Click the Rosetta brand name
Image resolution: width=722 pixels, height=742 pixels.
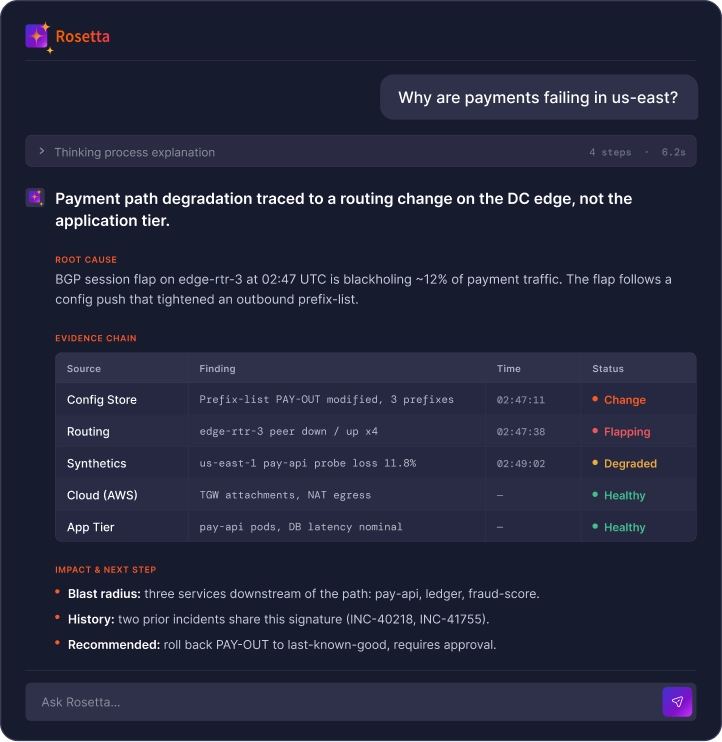pyautogui.click(x=82, y=36)
